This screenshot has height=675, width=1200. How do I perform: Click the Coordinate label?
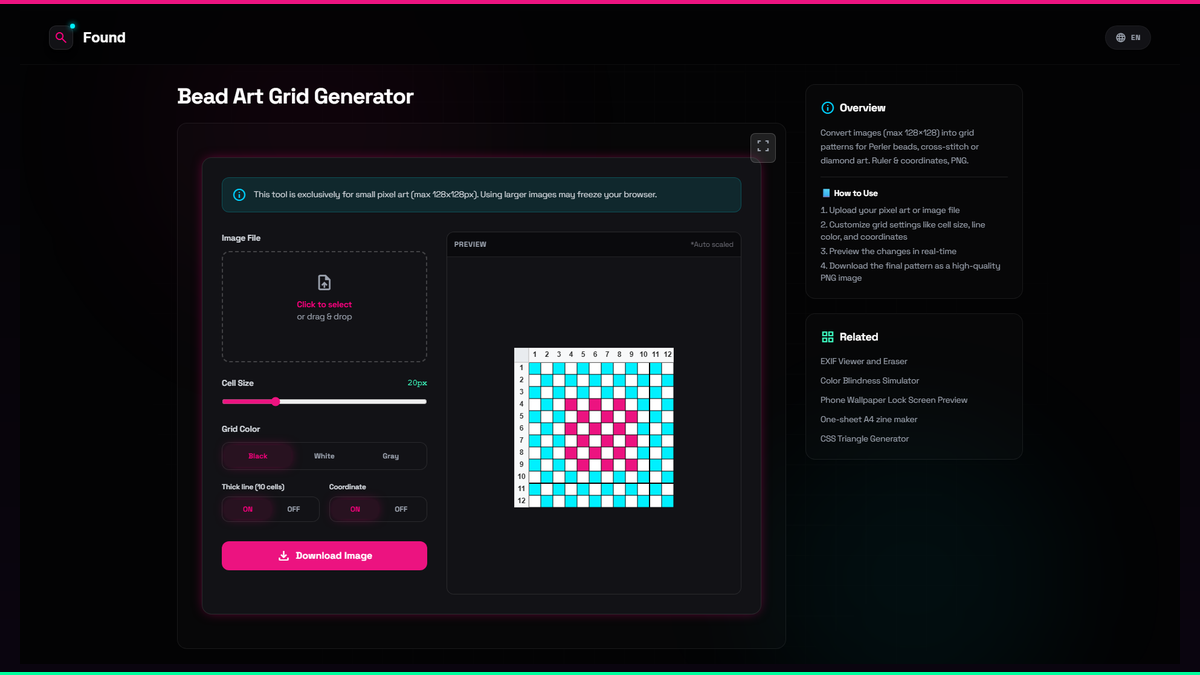347,487
